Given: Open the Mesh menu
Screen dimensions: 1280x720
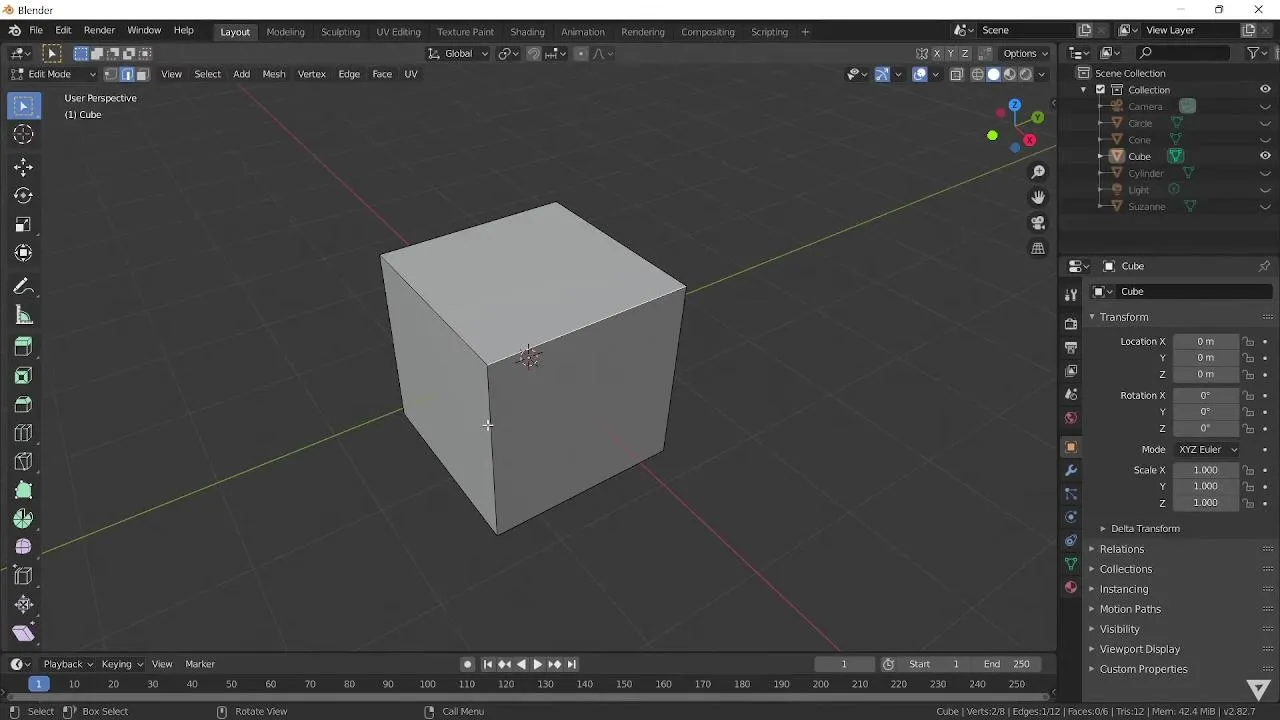Looking at the screenshot, I should tap(274, 74).
